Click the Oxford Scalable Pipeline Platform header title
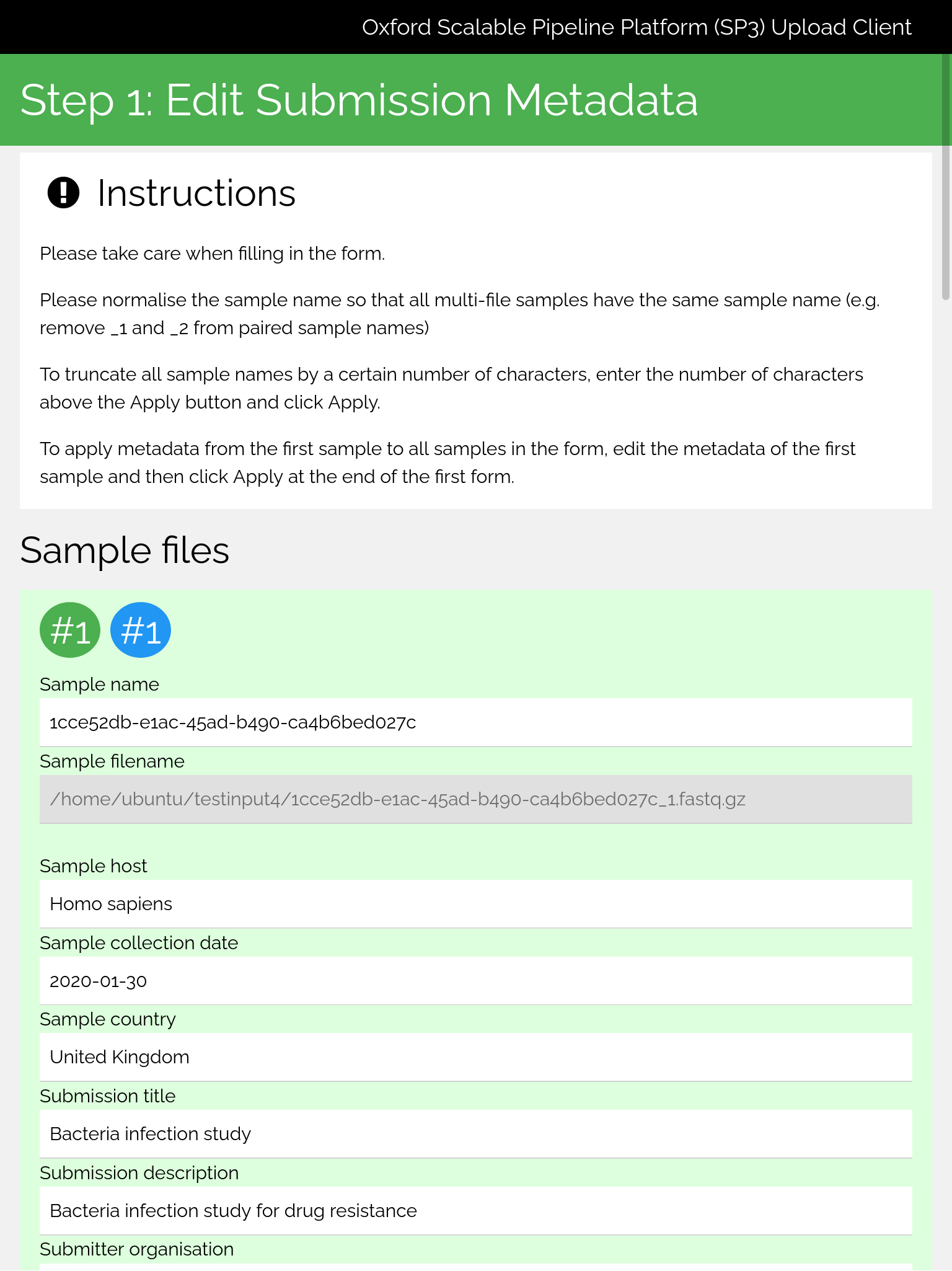This screenshot has width=952, height=1271. click(x=637, y=27)
